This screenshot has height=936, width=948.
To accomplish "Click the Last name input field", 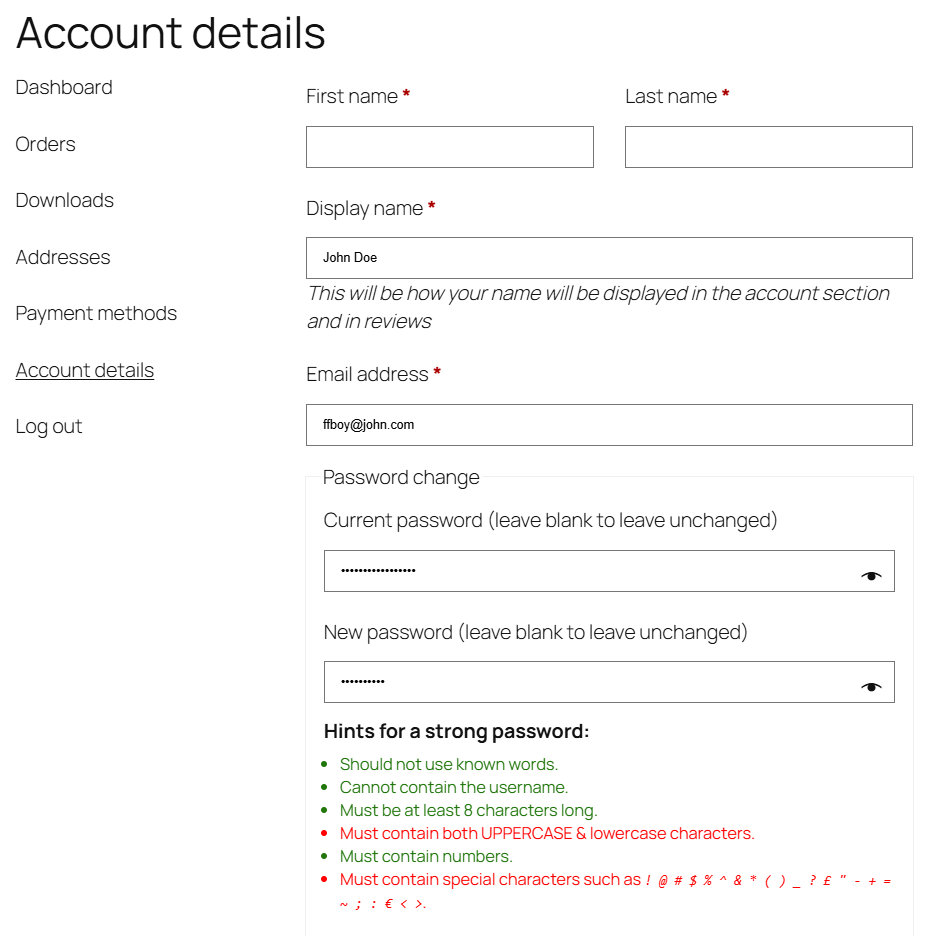I will tap(768, 147).
